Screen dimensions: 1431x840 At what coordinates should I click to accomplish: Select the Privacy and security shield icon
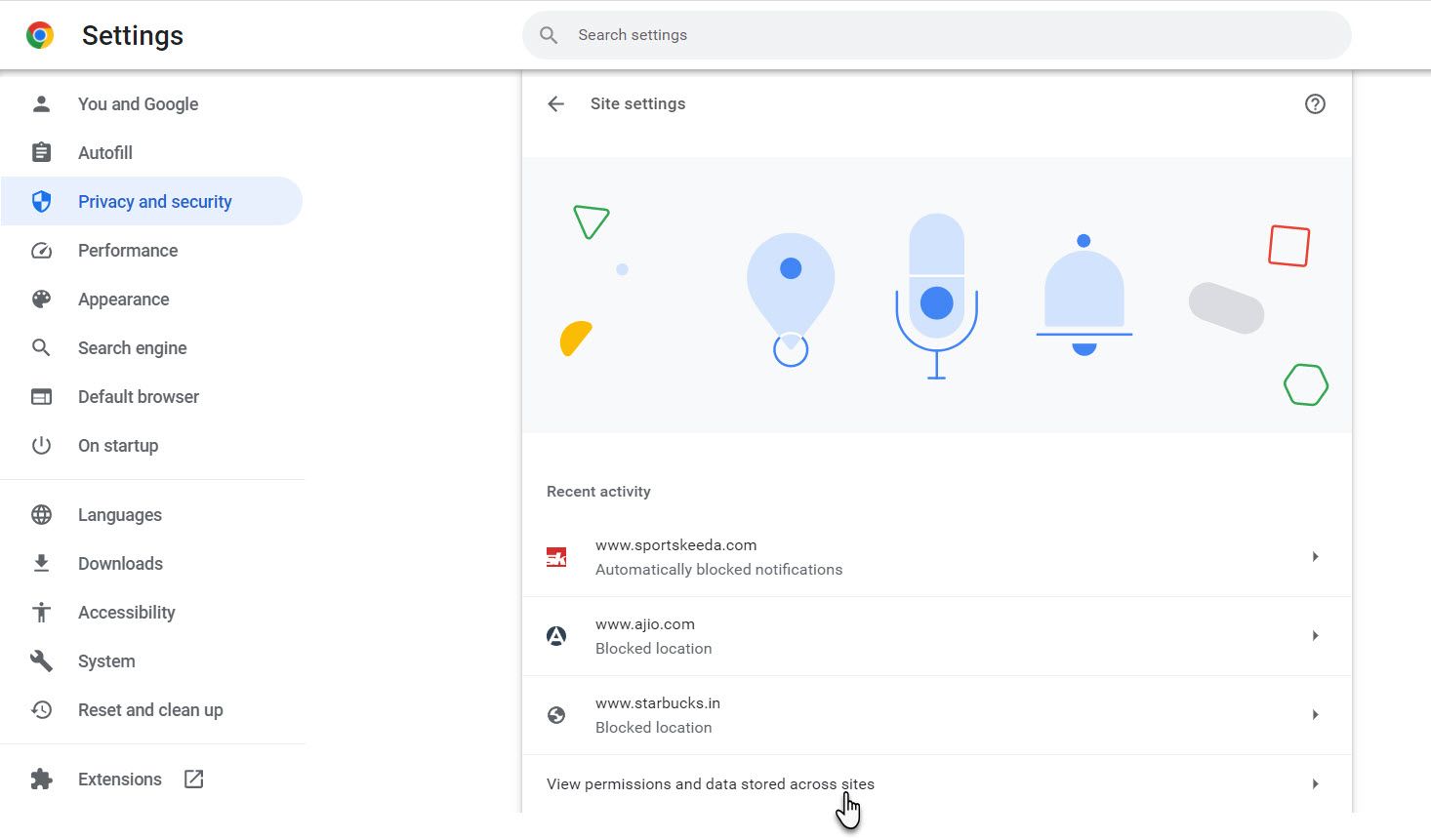[x=41, y=201]
